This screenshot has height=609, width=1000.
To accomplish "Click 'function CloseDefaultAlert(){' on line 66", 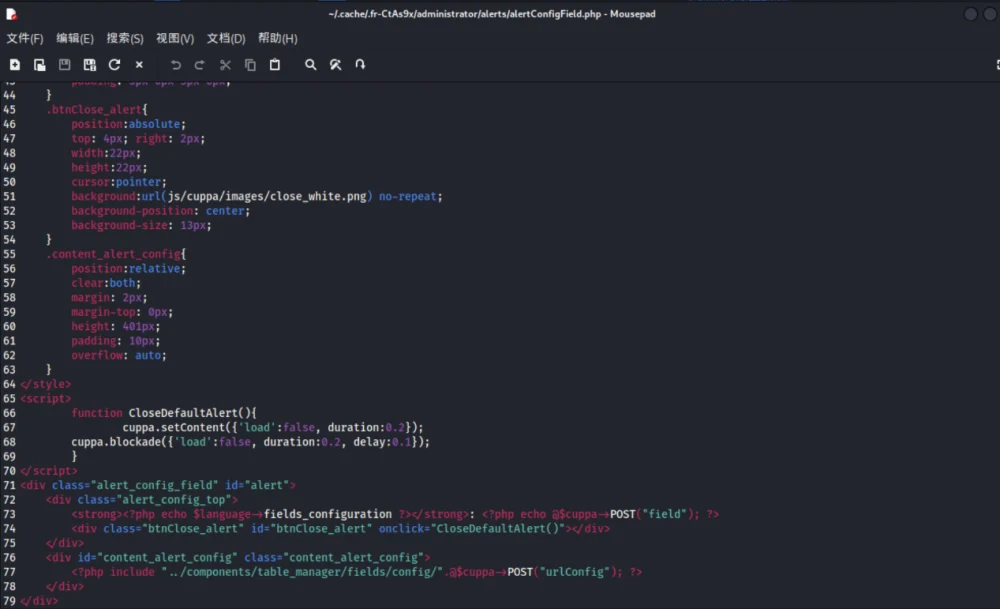I will (164, 413).
